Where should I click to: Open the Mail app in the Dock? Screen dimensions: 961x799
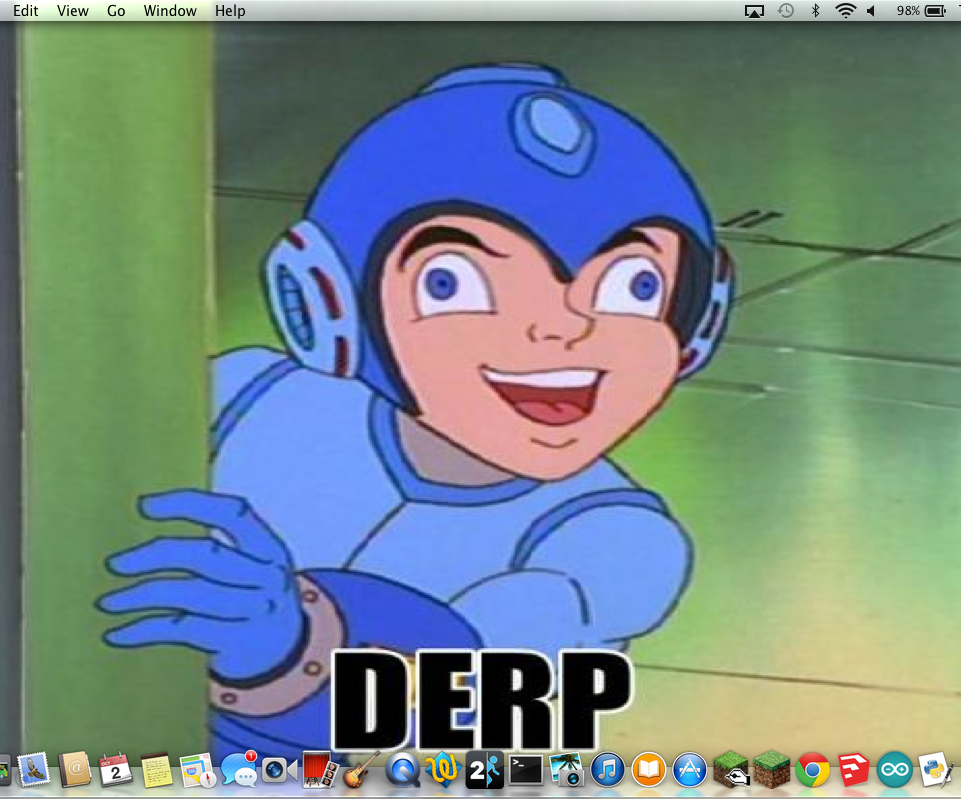coord(34,770)
